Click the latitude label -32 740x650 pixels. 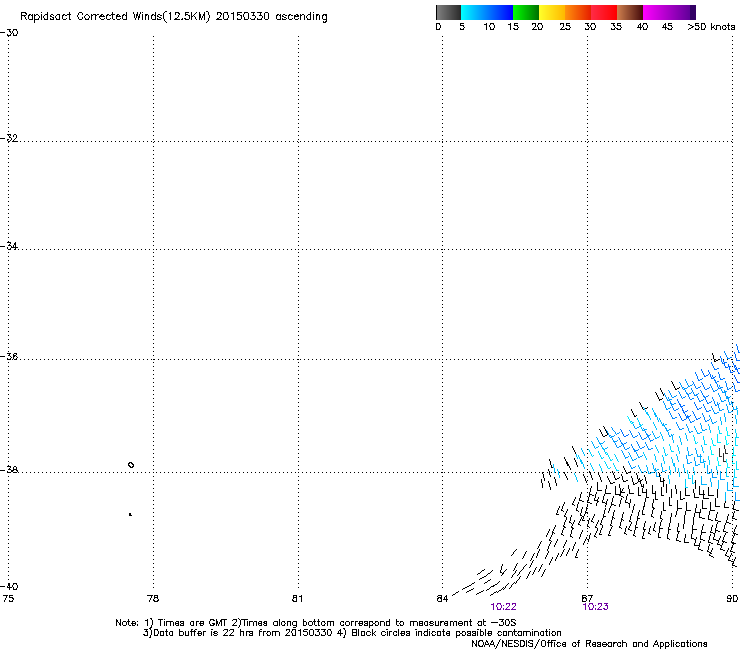pos(9,138)
